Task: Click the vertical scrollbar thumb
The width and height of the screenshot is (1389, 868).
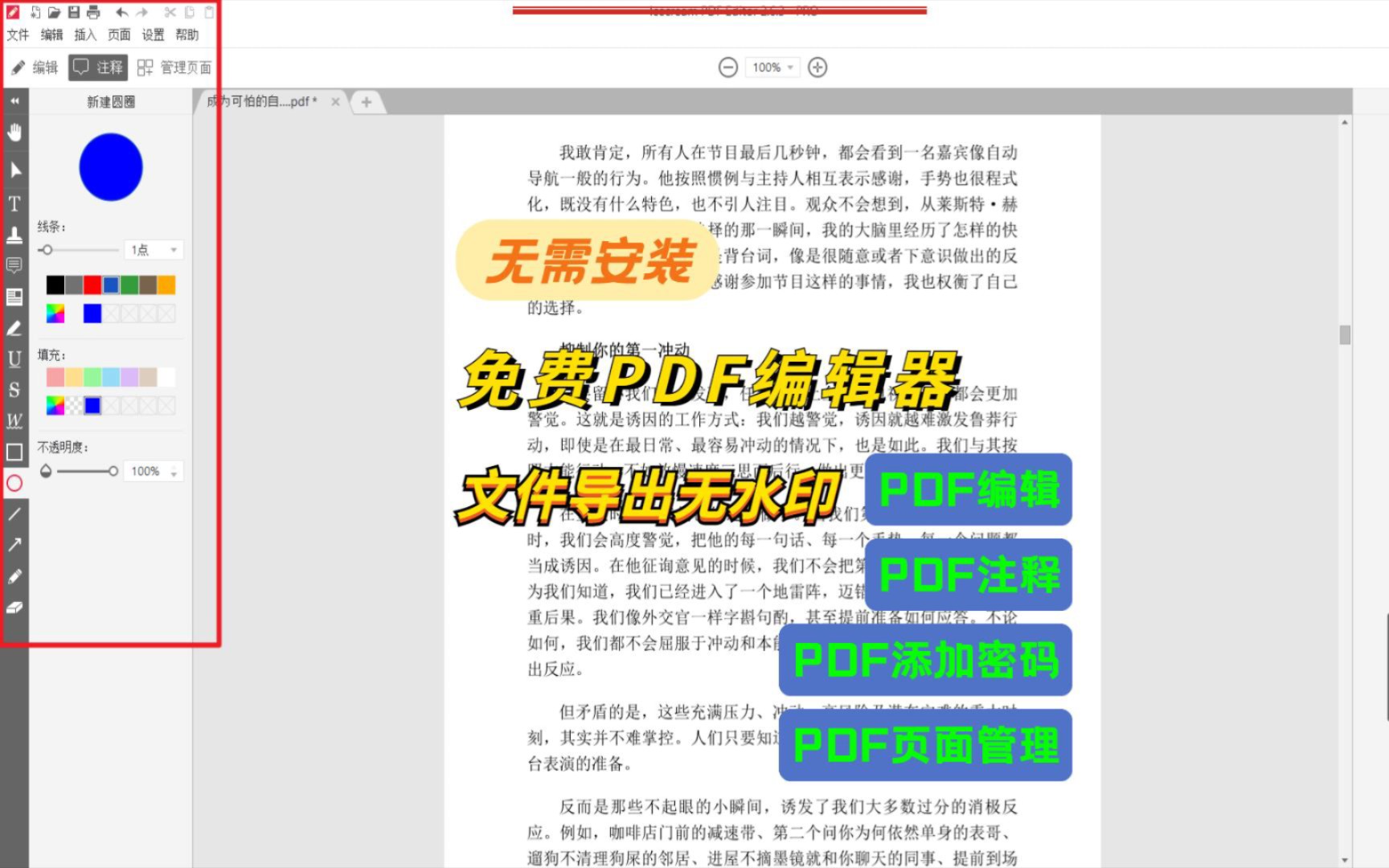Action: pyautogui.click(x=1345, y=334)
